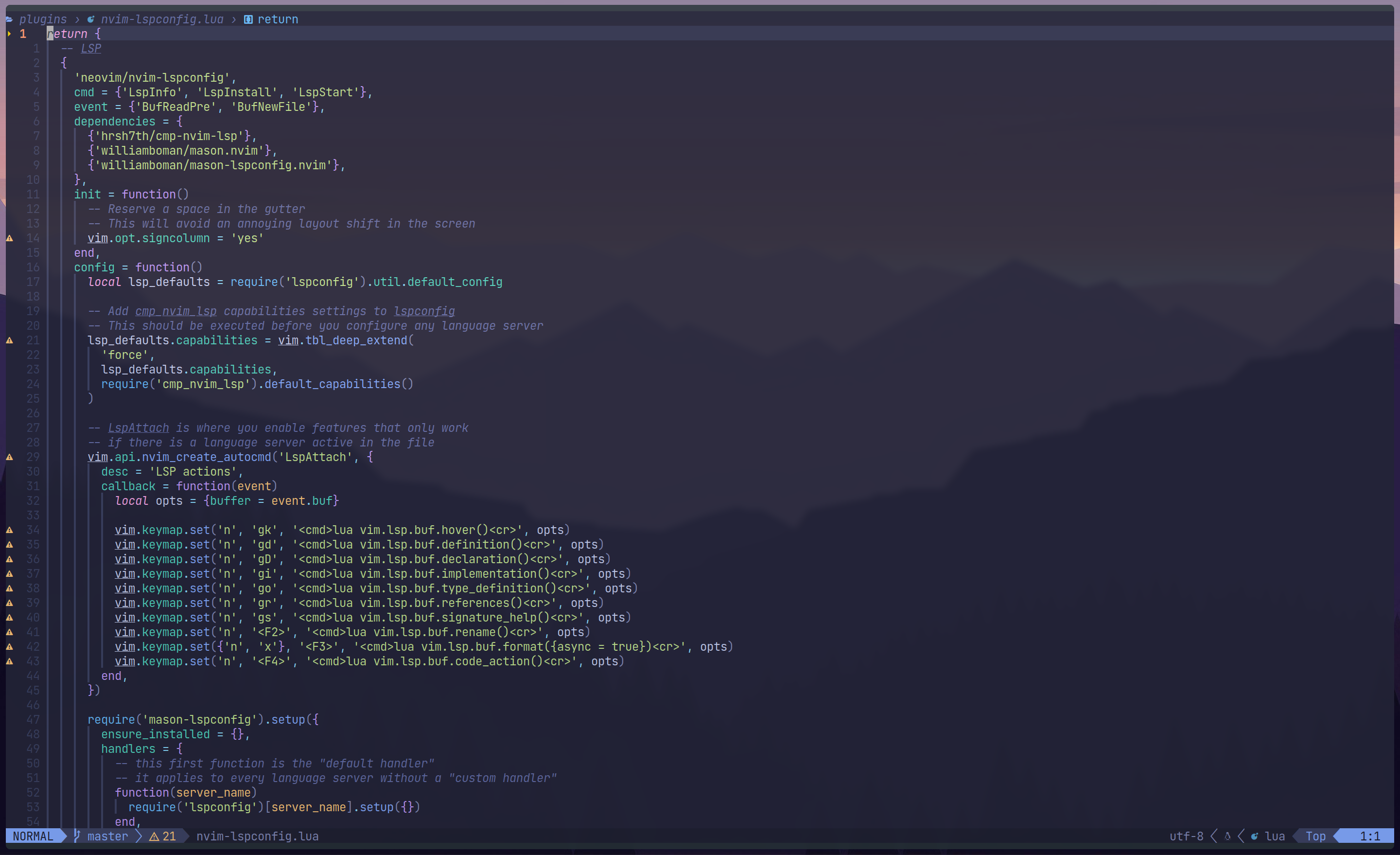1400x855 pixels.
Task: Click the Lua file icon beside nvim-lspconfig.lua breadcrumb
Action: click(x=91, y=19)
